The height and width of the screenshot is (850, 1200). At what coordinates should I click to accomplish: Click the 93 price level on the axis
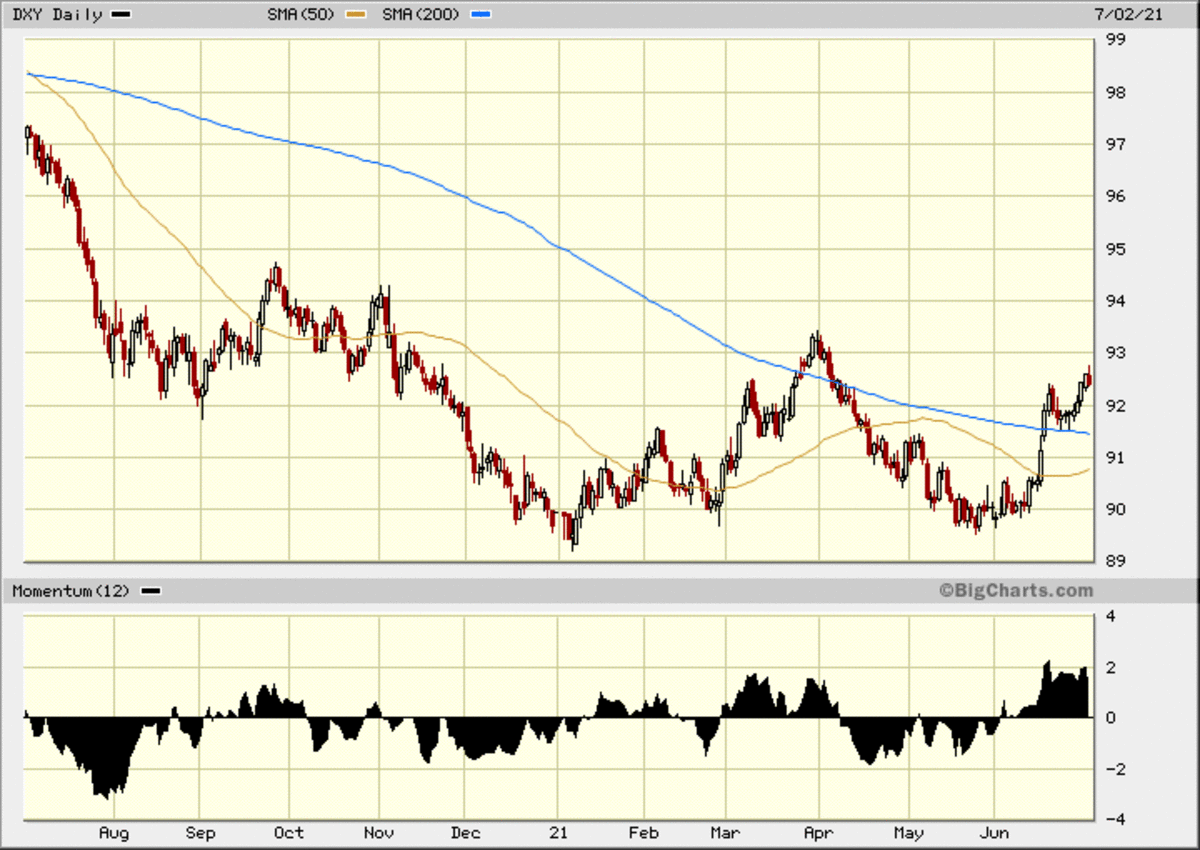pos(1110,353)
